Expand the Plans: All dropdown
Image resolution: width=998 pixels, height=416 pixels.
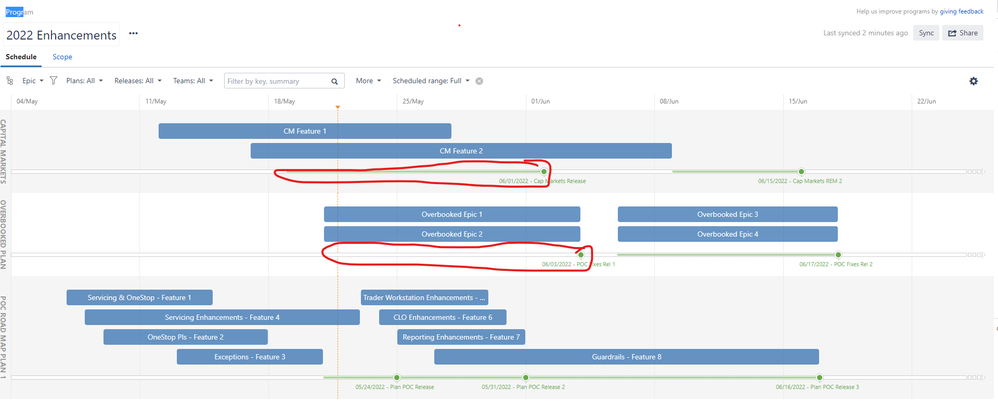click(85, 81)
